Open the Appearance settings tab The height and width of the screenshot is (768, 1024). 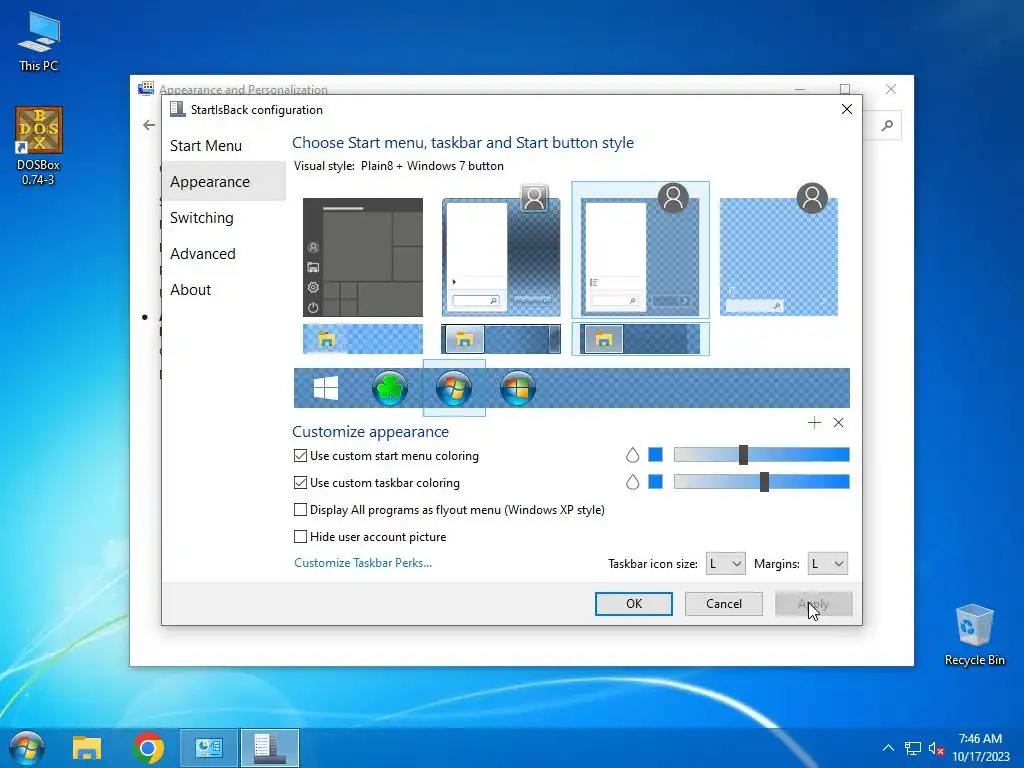(223, 182)
